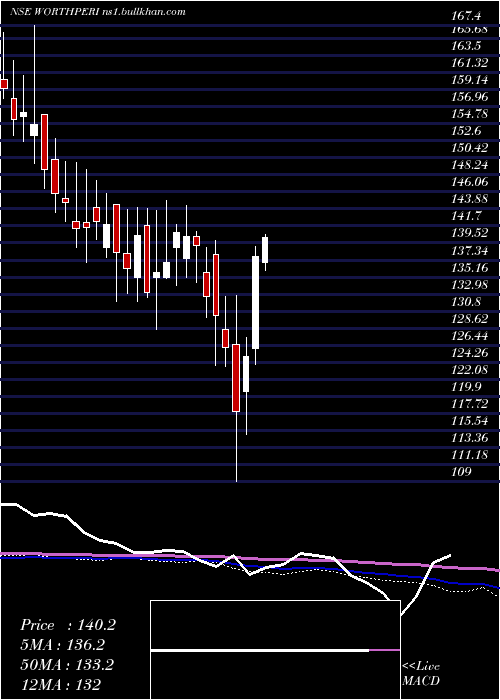Viewport: 500px width, 700px height.
Task: Pick the 156.96 axis value
Action: [470, 97]
